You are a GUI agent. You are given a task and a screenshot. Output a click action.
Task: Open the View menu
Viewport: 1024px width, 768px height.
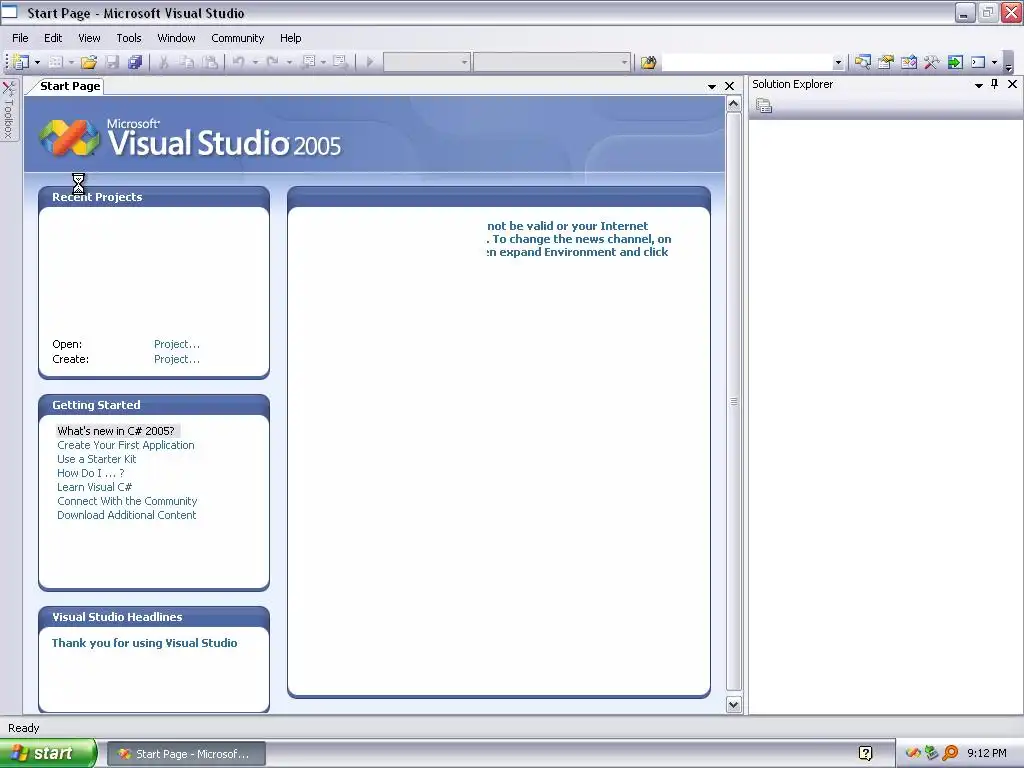point(89,38)
